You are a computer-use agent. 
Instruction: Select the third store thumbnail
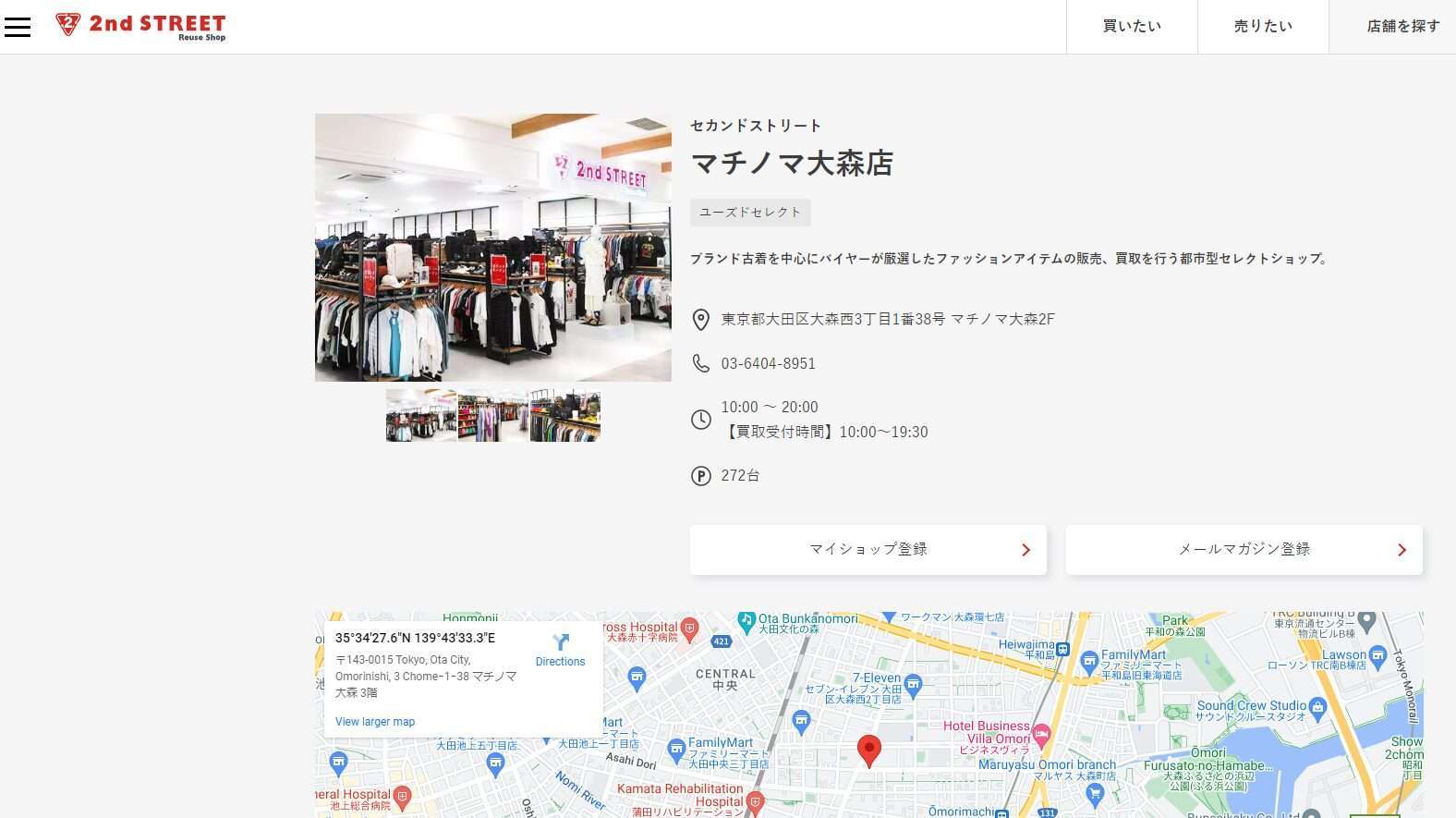(564, 416)
